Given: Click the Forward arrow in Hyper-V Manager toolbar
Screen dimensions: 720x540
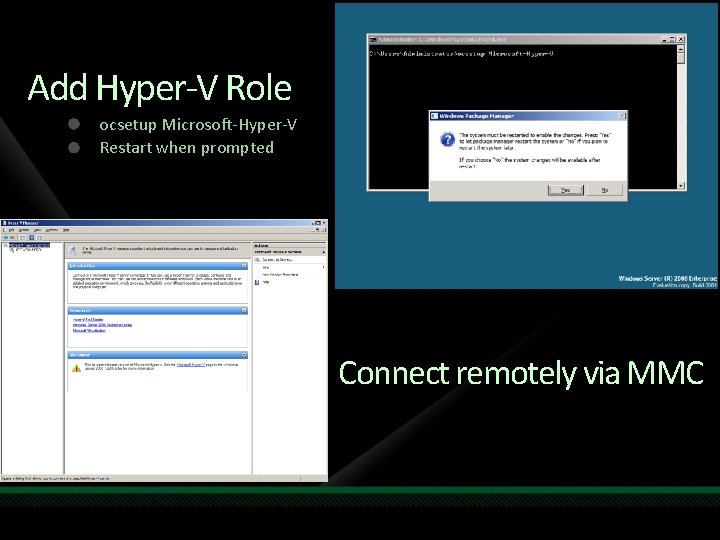Looking at the screenshot, I should tap(13, 237).
